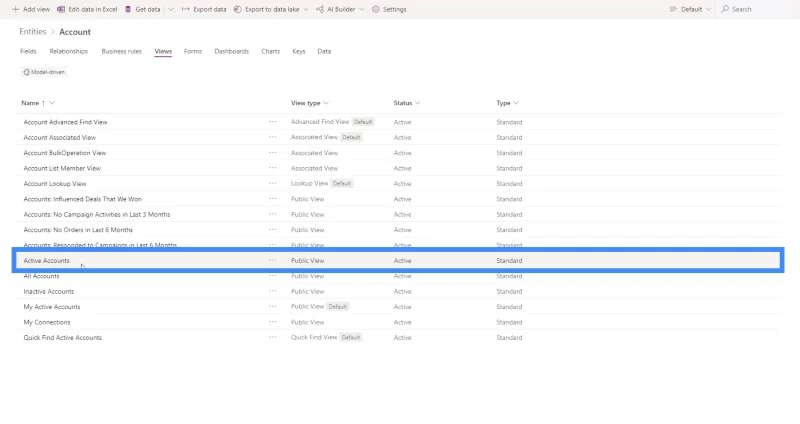Viewport: 800px width, 424px height.
Task: Click the Add view plus icon
Action: click(x=15, y=9)
